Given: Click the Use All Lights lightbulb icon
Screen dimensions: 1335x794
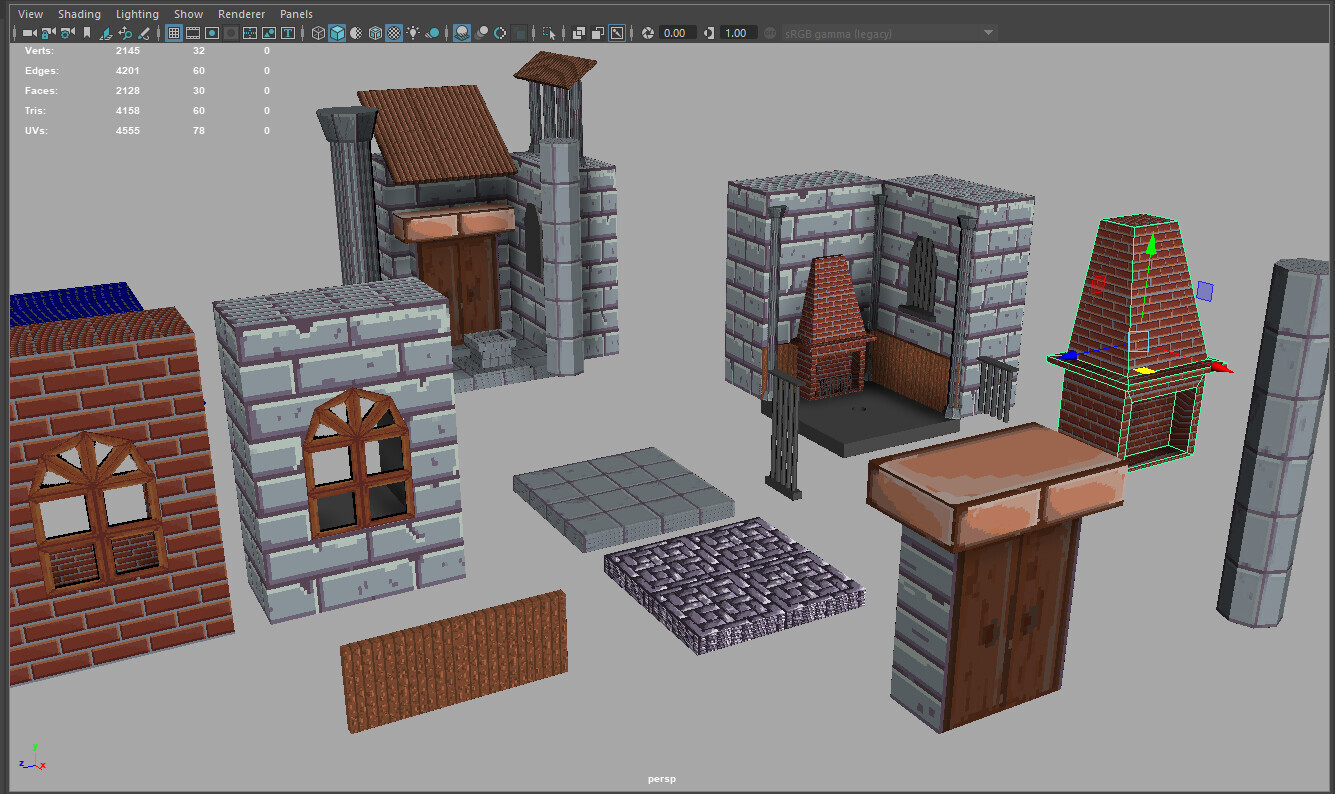Looking at the screenshot, I should (x=413, y=33).
